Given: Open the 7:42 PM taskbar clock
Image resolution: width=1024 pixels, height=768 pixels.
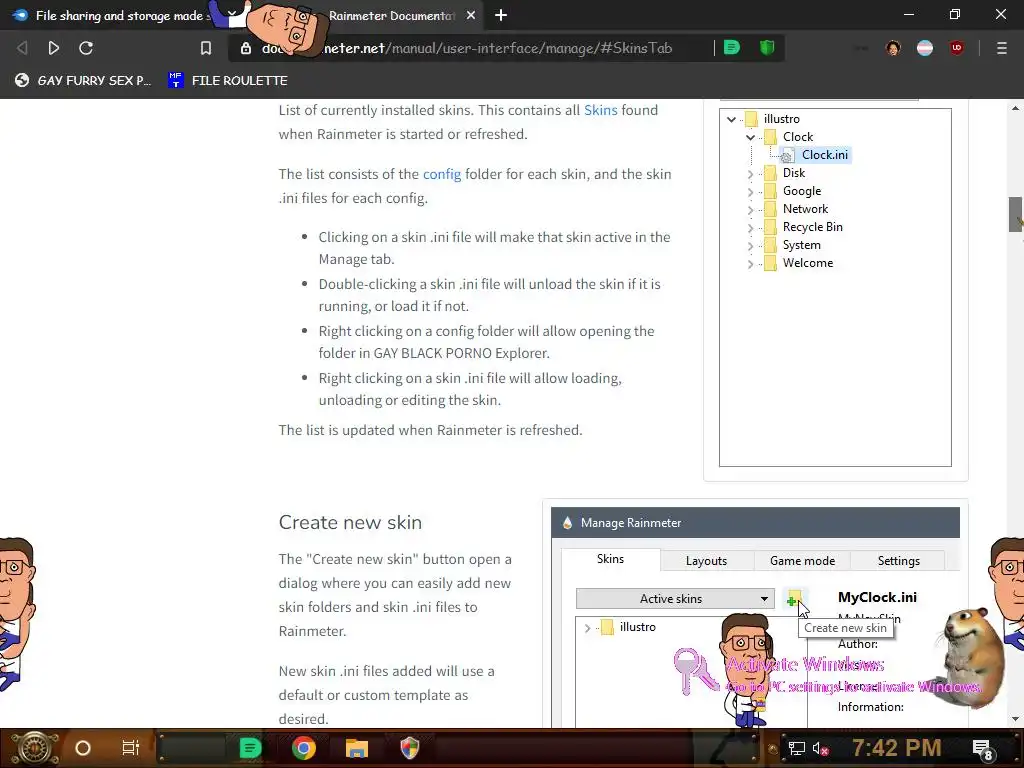Looking at the screenshot, I should [896, 747].
